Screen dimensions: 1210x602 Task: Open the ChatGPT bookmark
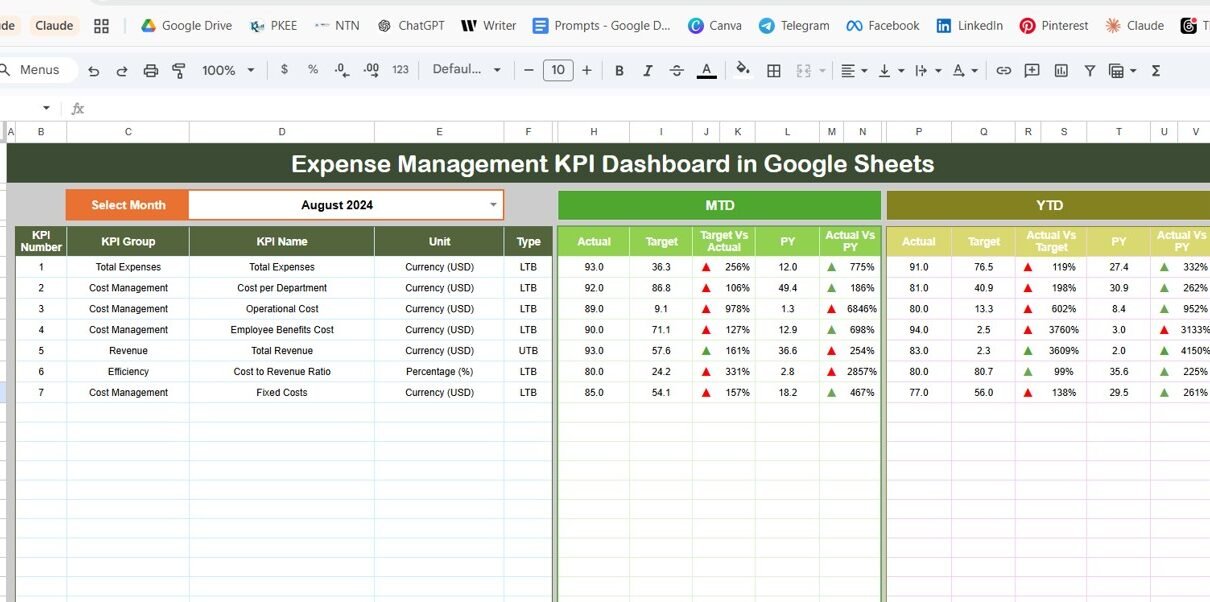[410, 25]
